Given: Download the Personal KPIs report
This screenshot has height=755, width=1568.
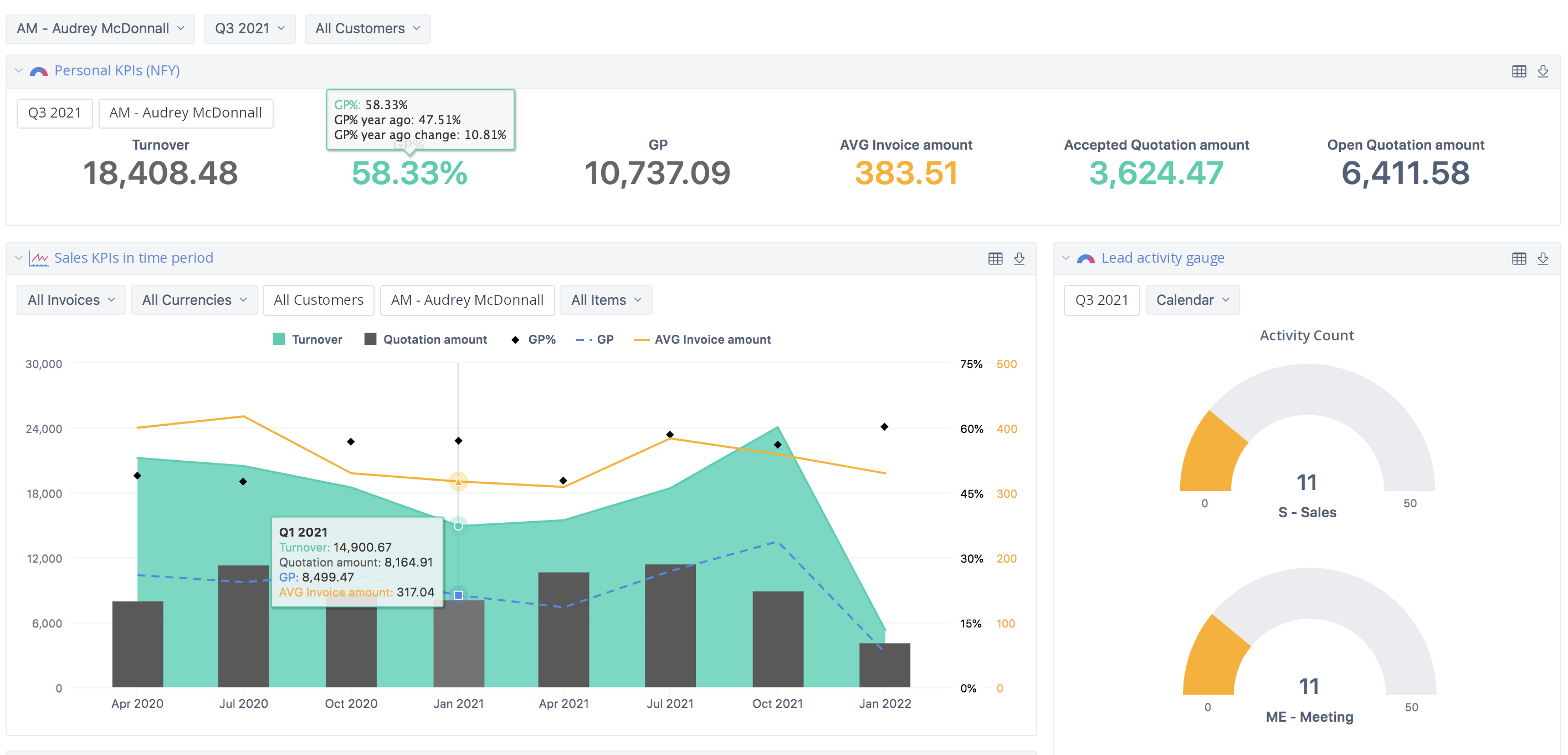Looking at the screenshot, I should (x=1543, y=72).
